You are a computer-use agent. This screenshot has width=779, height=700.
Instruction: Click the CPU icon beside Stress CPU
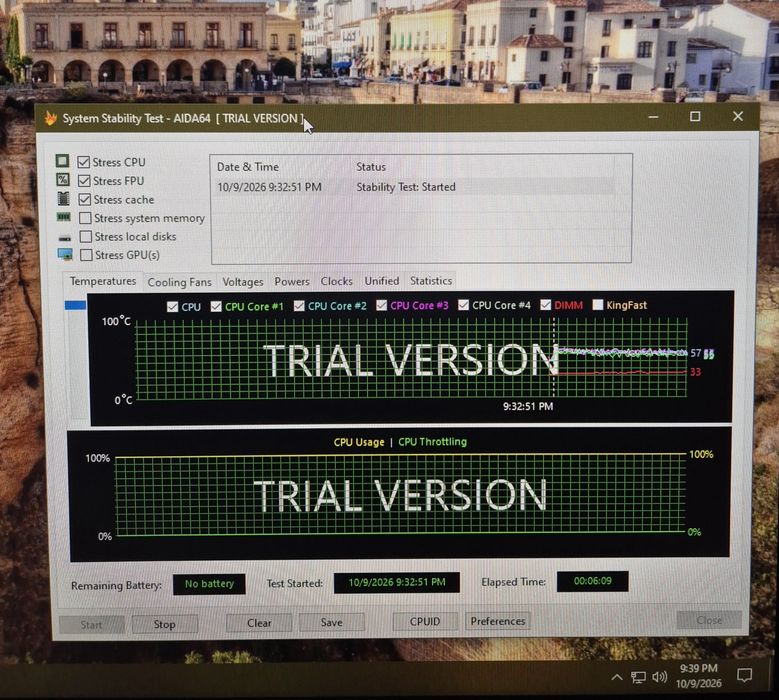62,161
